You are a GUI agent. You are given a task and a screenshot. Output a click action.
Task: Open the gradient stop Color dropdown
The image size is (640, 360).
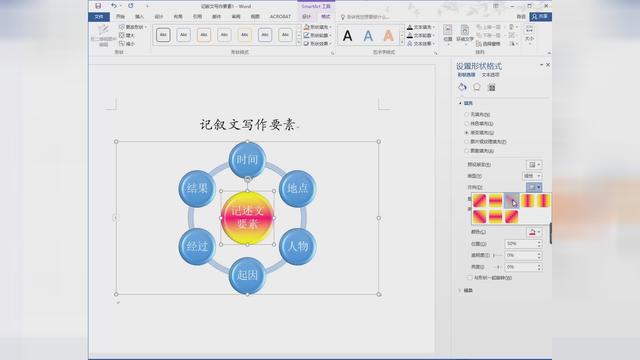point(534,232)
